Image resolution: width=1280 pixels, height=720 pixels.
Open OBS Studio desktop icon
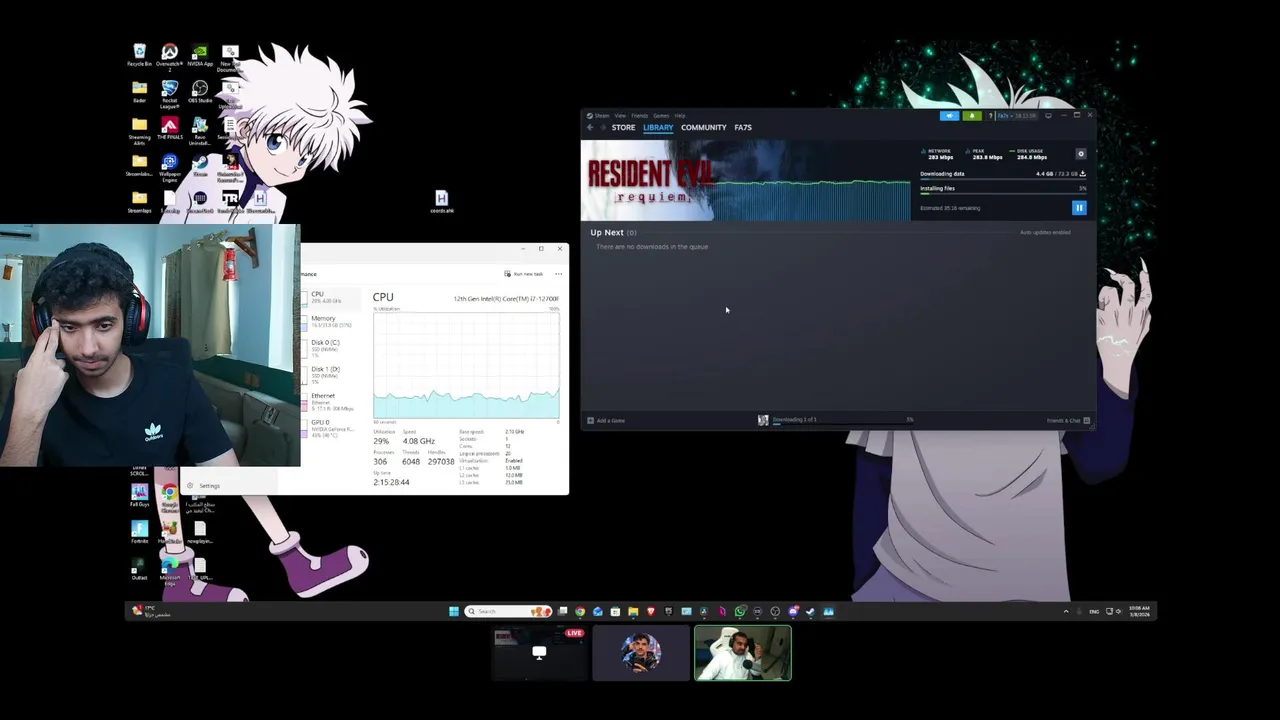click(x=200, y=92)
